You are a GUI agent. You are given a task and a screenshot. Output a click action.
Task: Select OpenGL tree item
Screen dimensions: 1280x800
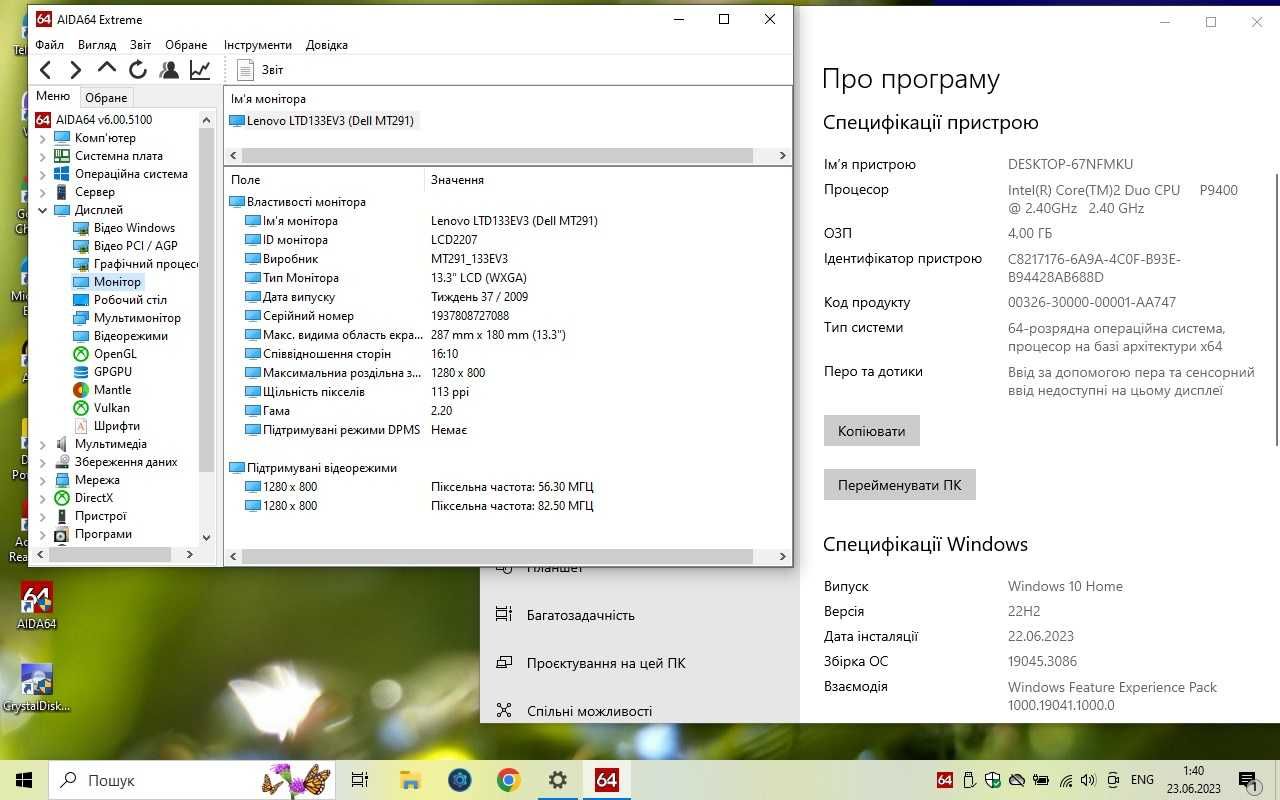click(105, 354)
